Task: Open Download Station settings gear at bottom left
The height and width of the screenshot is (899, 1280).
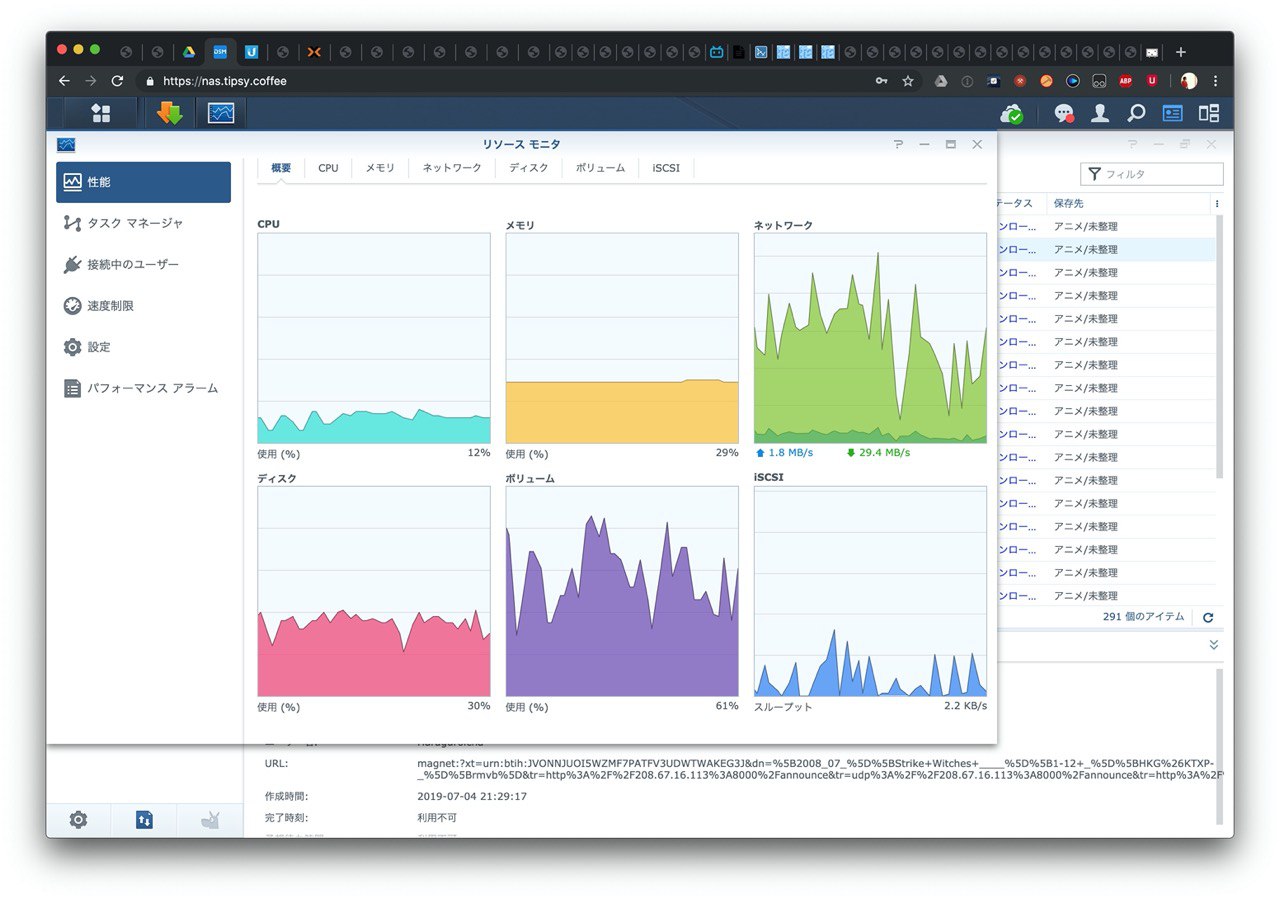Action: click(x=78, y=820)
